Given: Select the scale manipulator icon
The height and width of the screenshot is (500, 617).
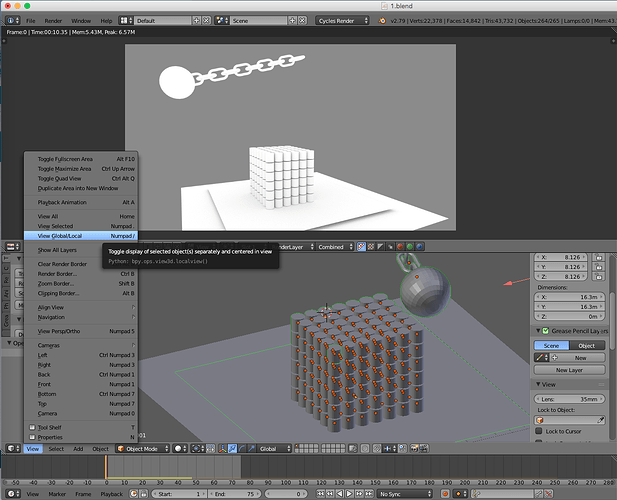Looking at the screenshot, I should coord(251,448).
